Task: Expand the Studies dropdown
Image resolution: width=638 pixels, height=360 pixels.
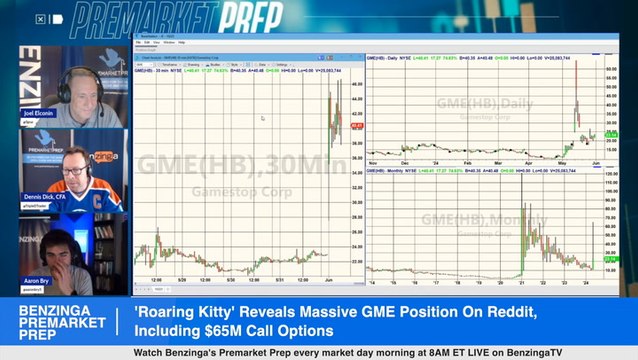Action: click(215, 65)
